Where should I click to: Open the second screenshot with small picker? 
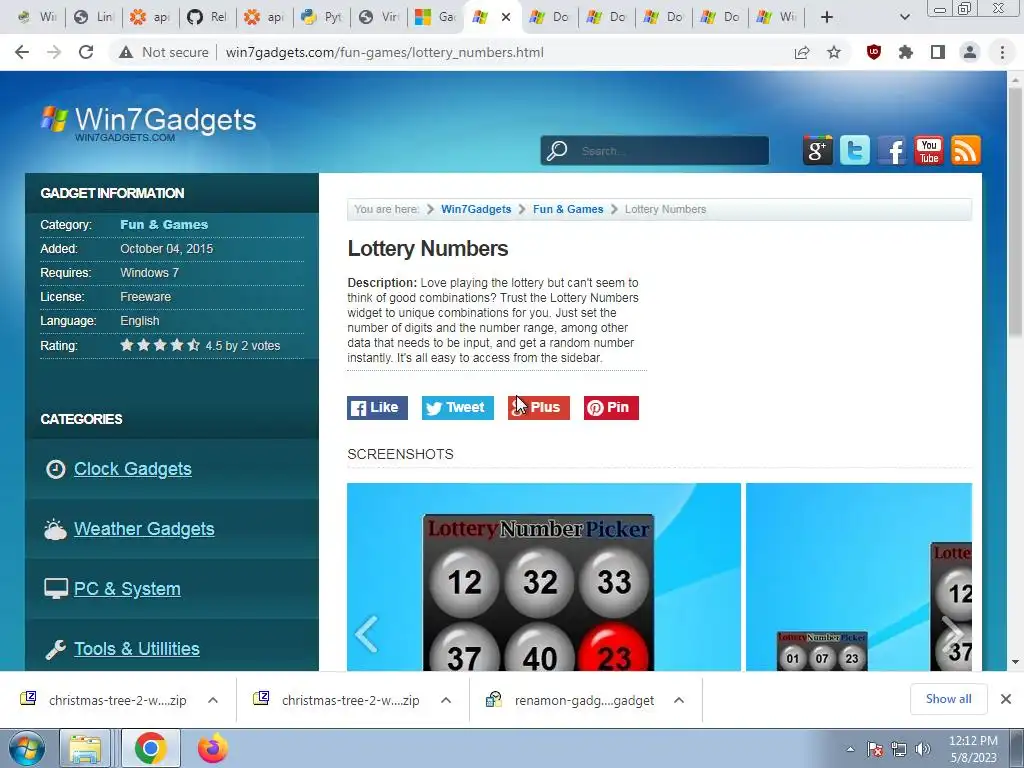coord(859,577)
